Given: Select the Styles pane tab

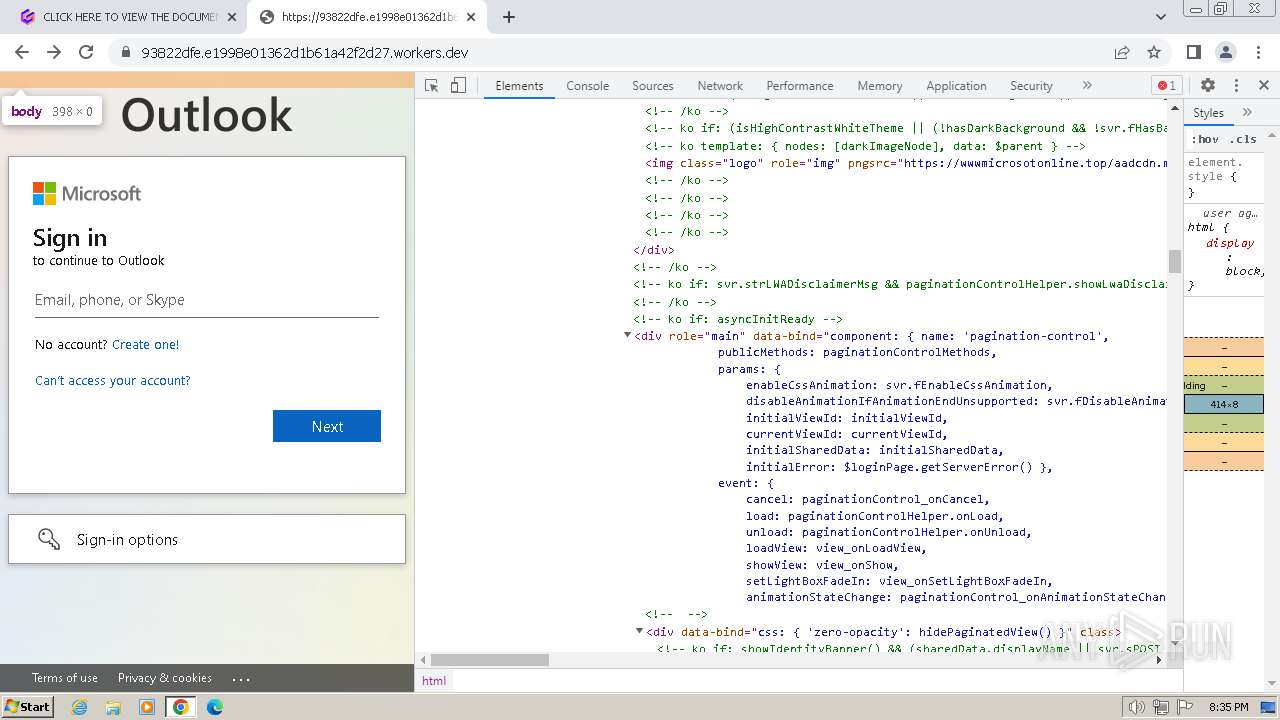Looking at the screenshot, I should point(1208,113).
